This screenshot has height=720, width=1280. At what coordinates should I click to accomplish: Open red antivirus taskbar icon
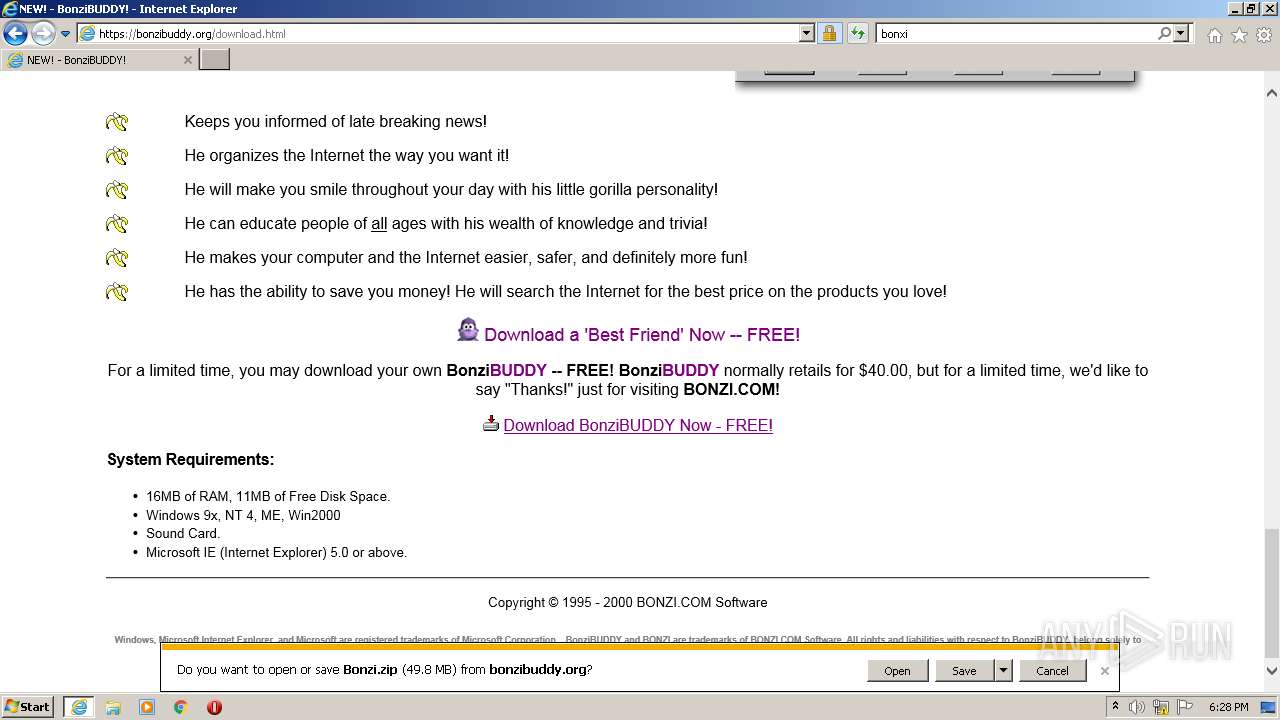coord(214,707)
